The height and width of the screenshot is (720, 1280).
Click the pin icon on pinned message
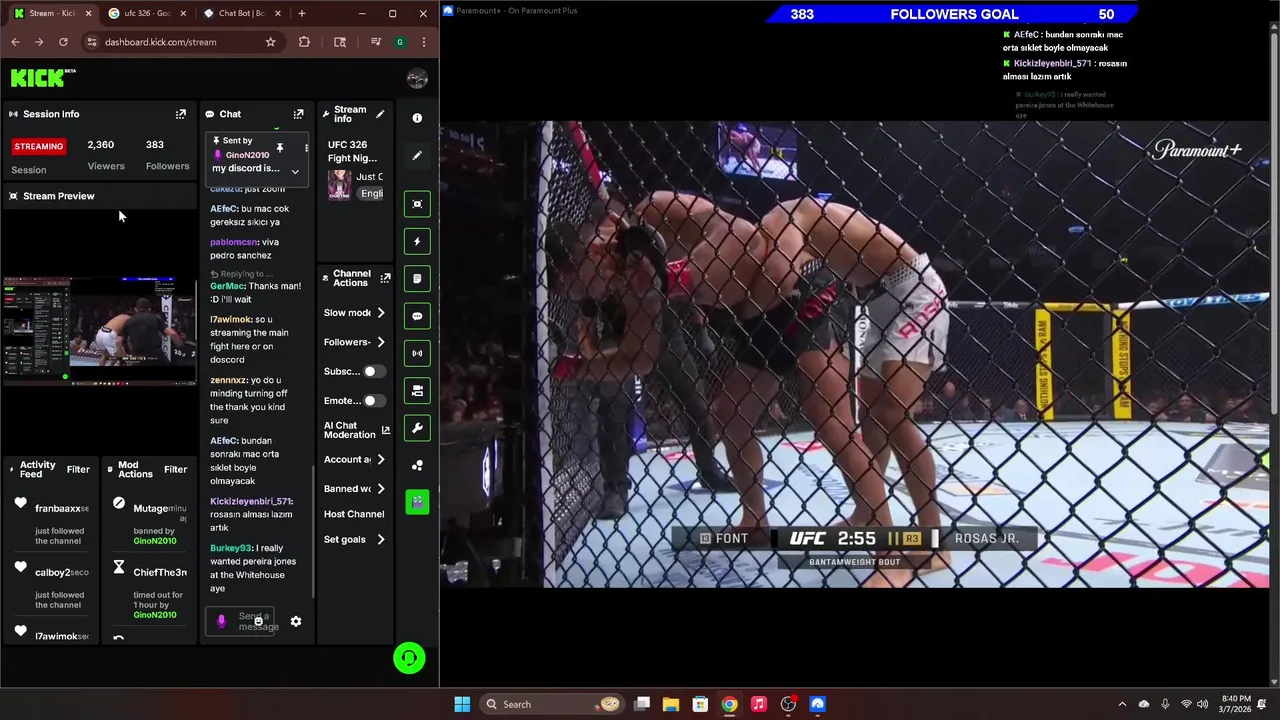[280, 148]
